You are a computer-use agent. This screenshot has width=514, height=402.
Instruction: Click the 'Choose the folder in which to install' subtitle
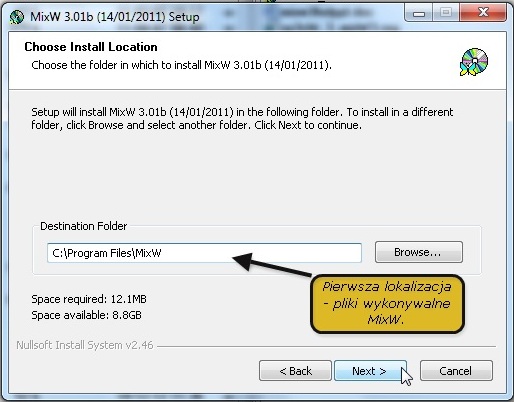(181, 65)
